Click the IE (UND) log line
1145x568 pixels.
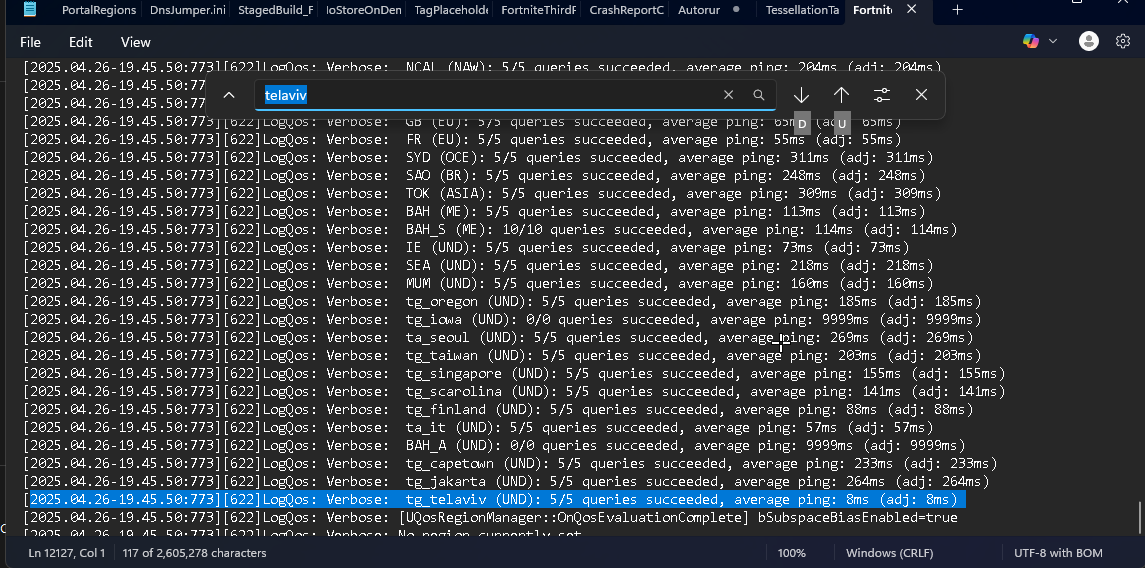[466, 247]
